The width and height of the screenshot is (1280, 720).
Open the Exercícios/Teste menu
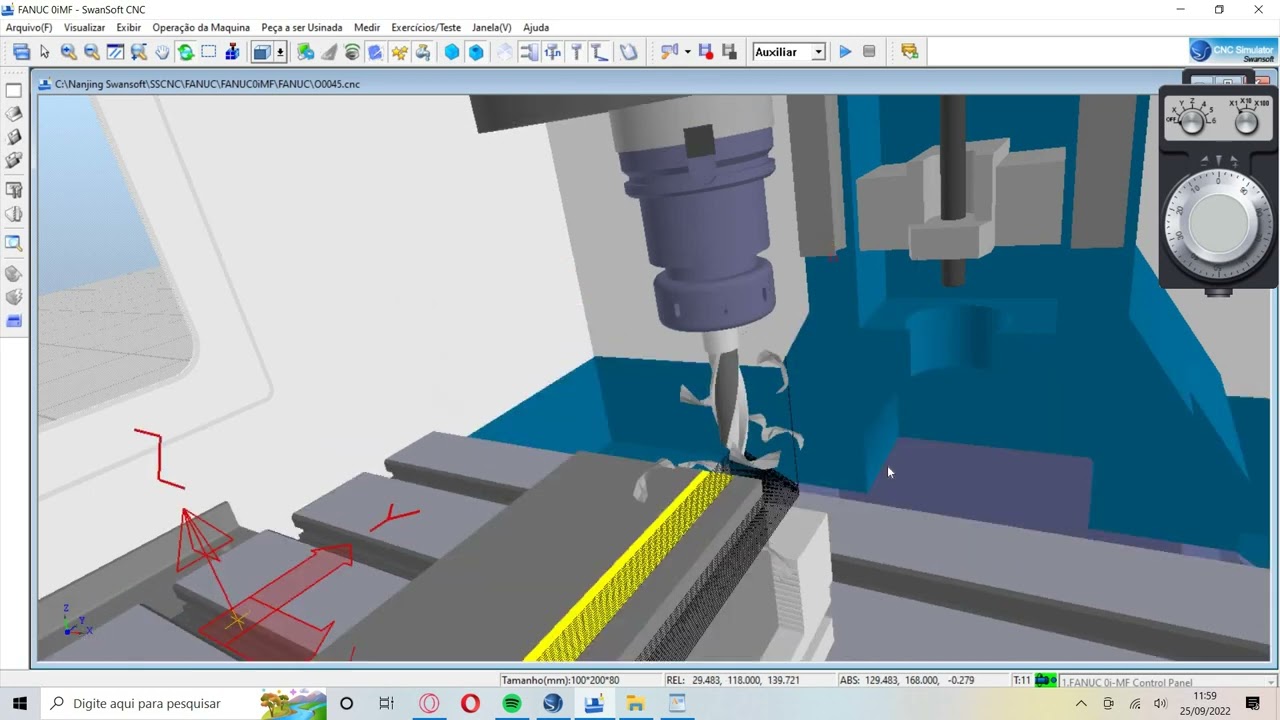[426, 27]
